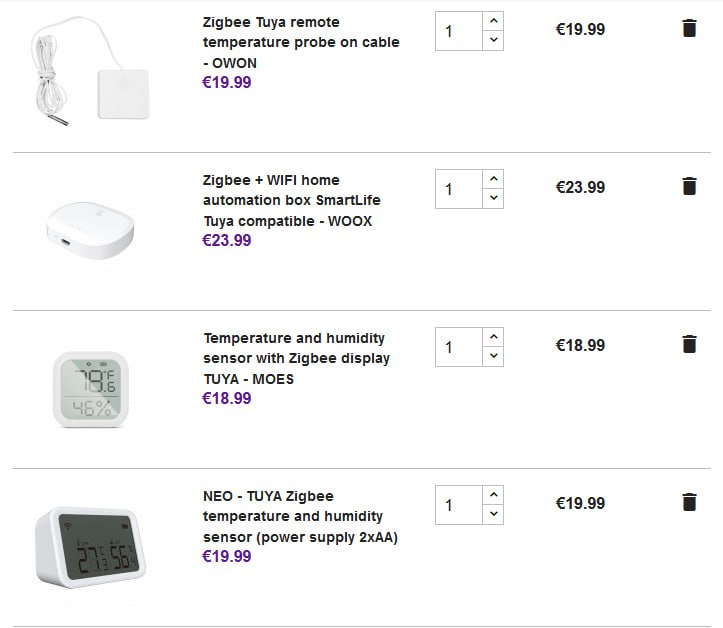Increase quantity of MOES display sensor
The width and height of the screenshot is (723, 628).
point(493,337)
